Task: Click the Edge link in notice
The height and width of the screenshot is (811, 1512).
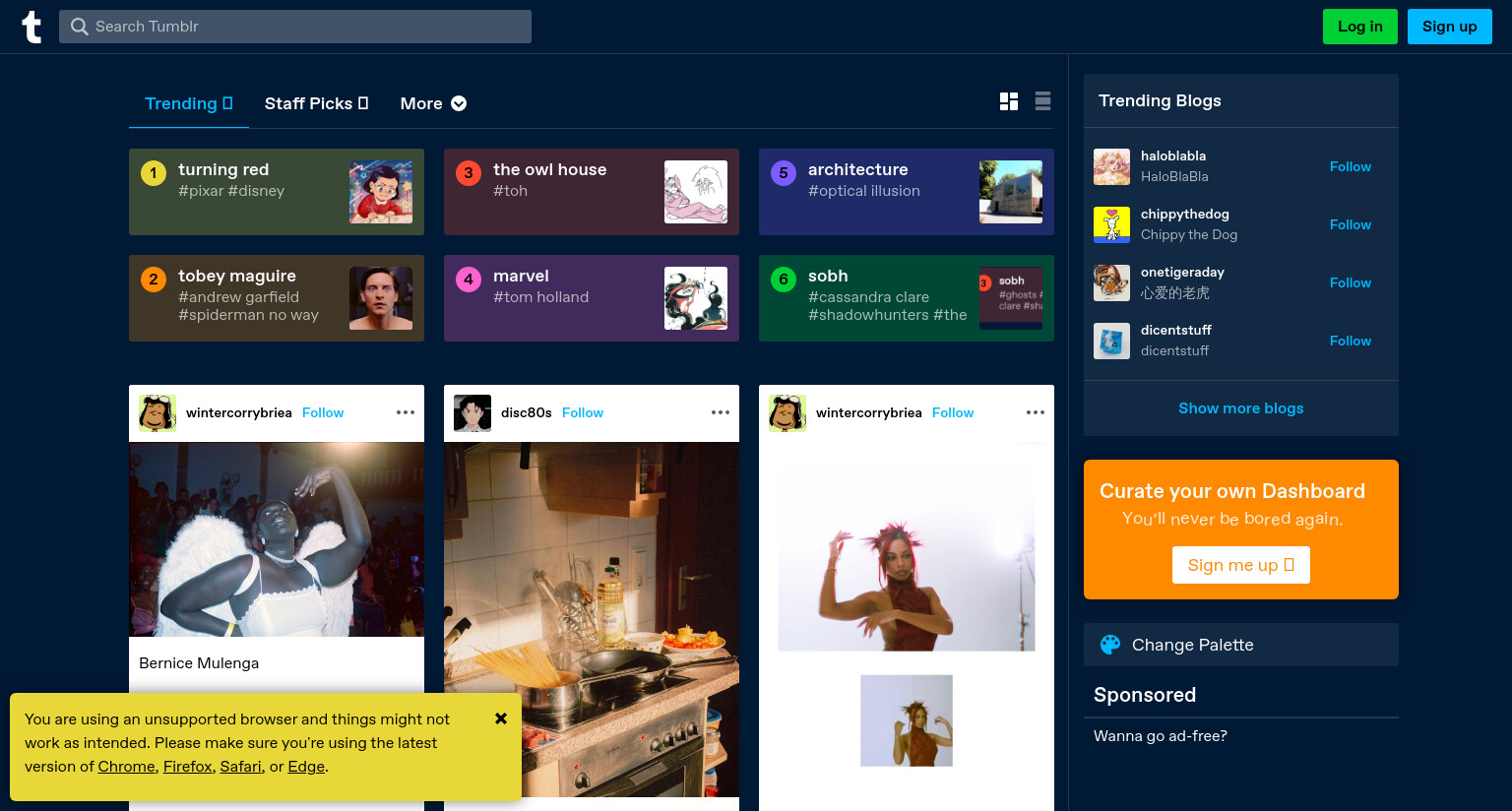Action: 306,767
